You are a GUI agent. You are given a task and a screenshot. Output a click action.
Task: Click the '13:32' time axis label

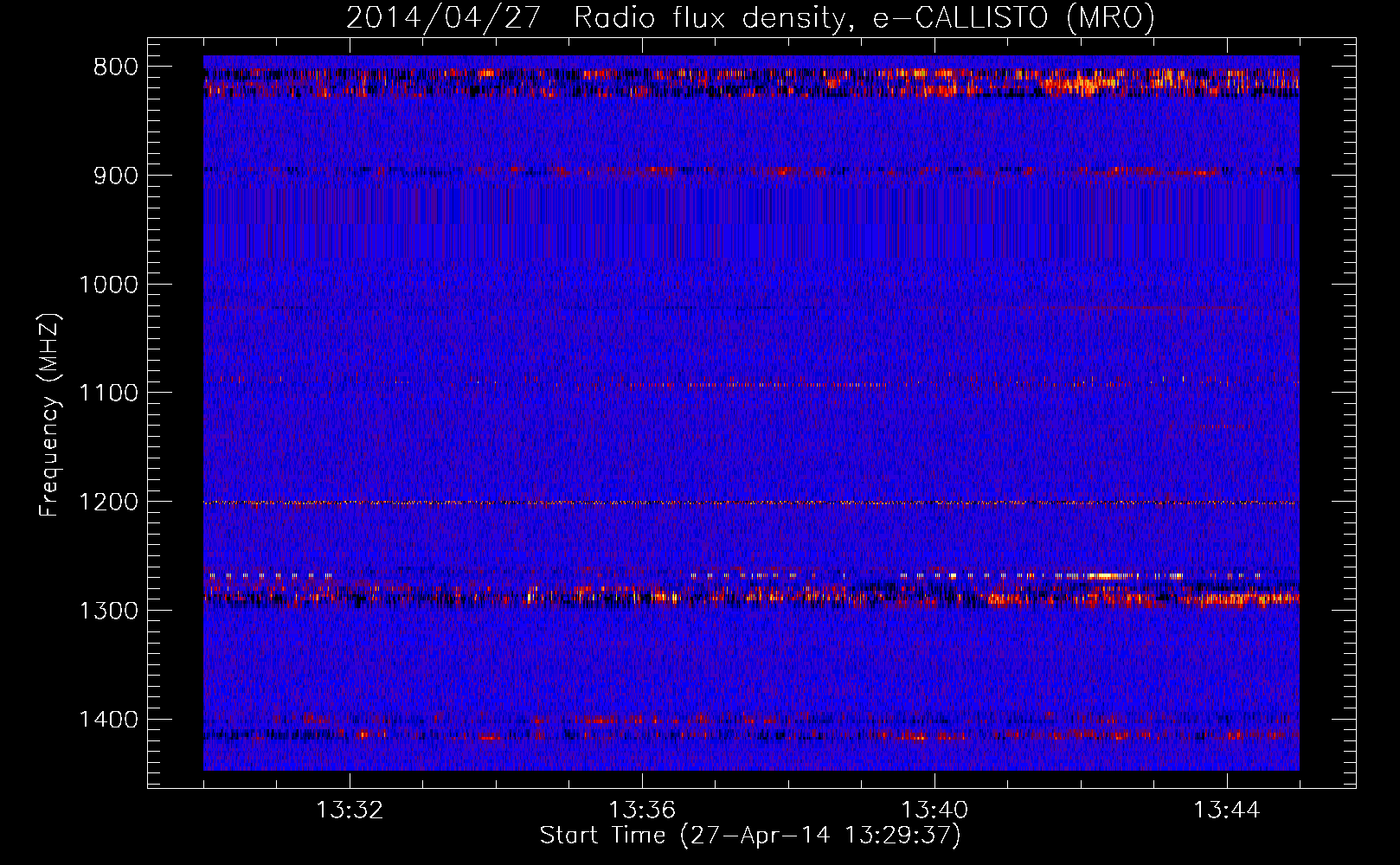[350, 811]
